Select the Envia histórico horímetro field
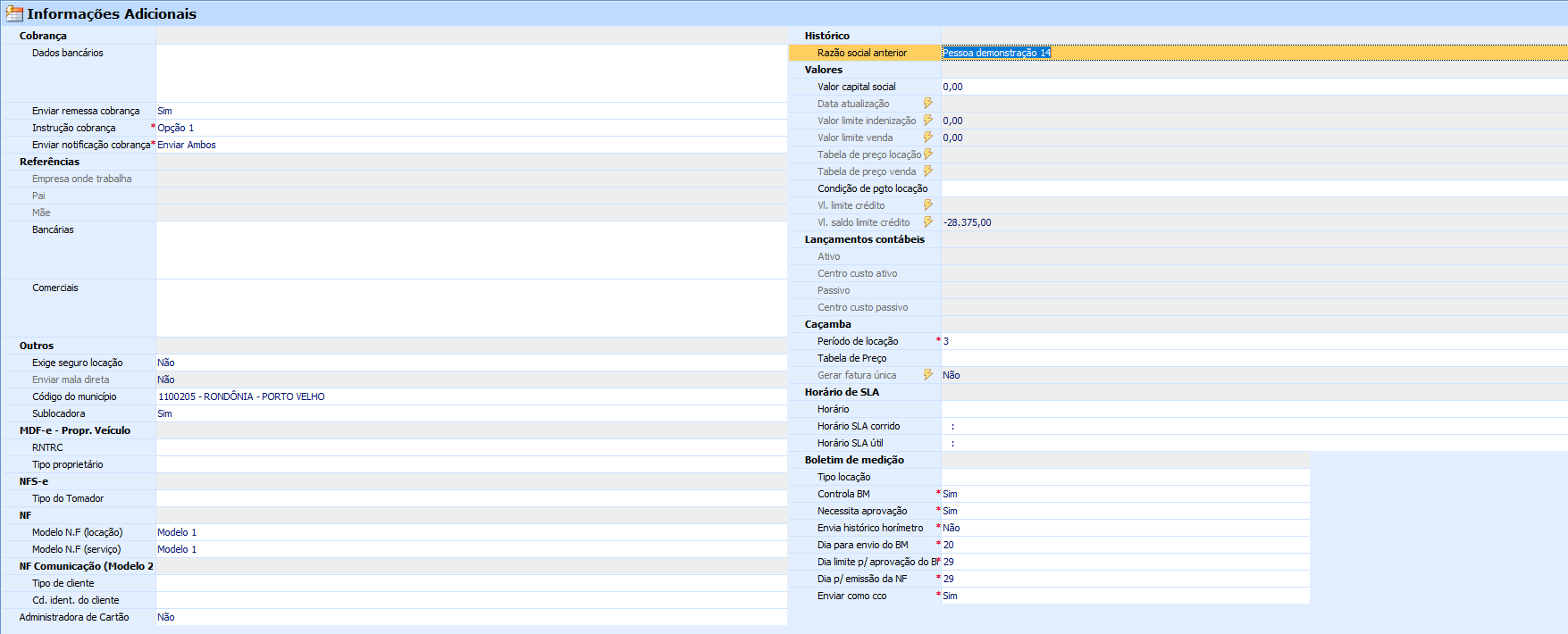1568x634 pixels. (x=1126, y=528)
